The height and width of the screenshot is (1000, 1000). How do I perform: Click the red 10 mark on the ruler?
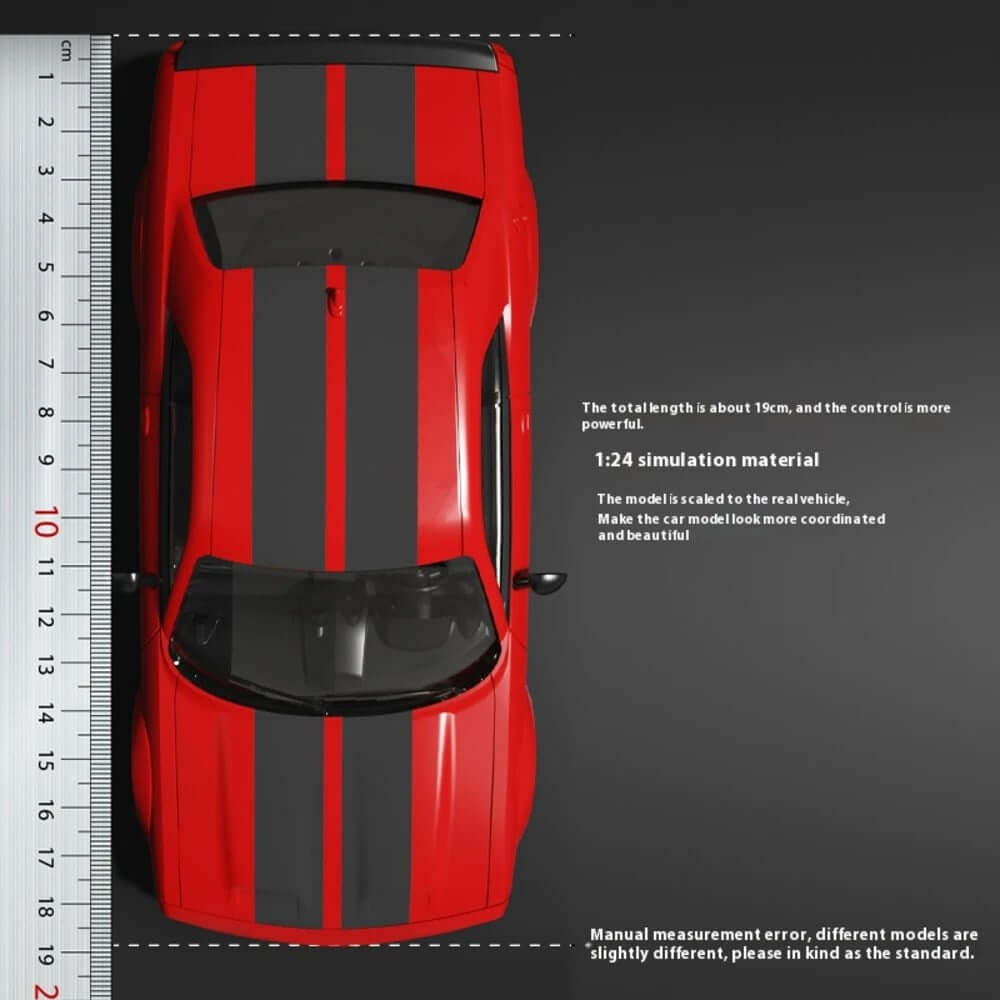(x=46, y=521)
